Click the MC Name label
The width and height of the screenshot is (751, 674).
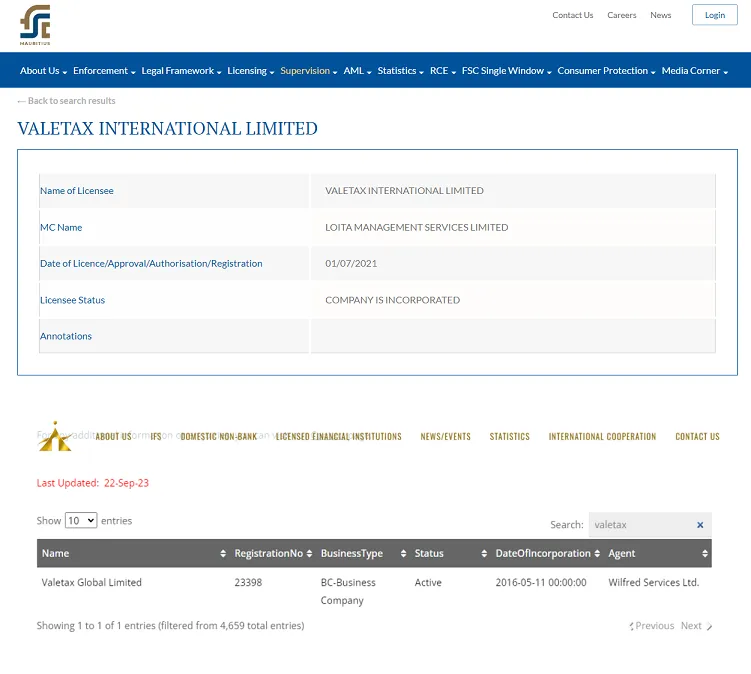(61, 228)
